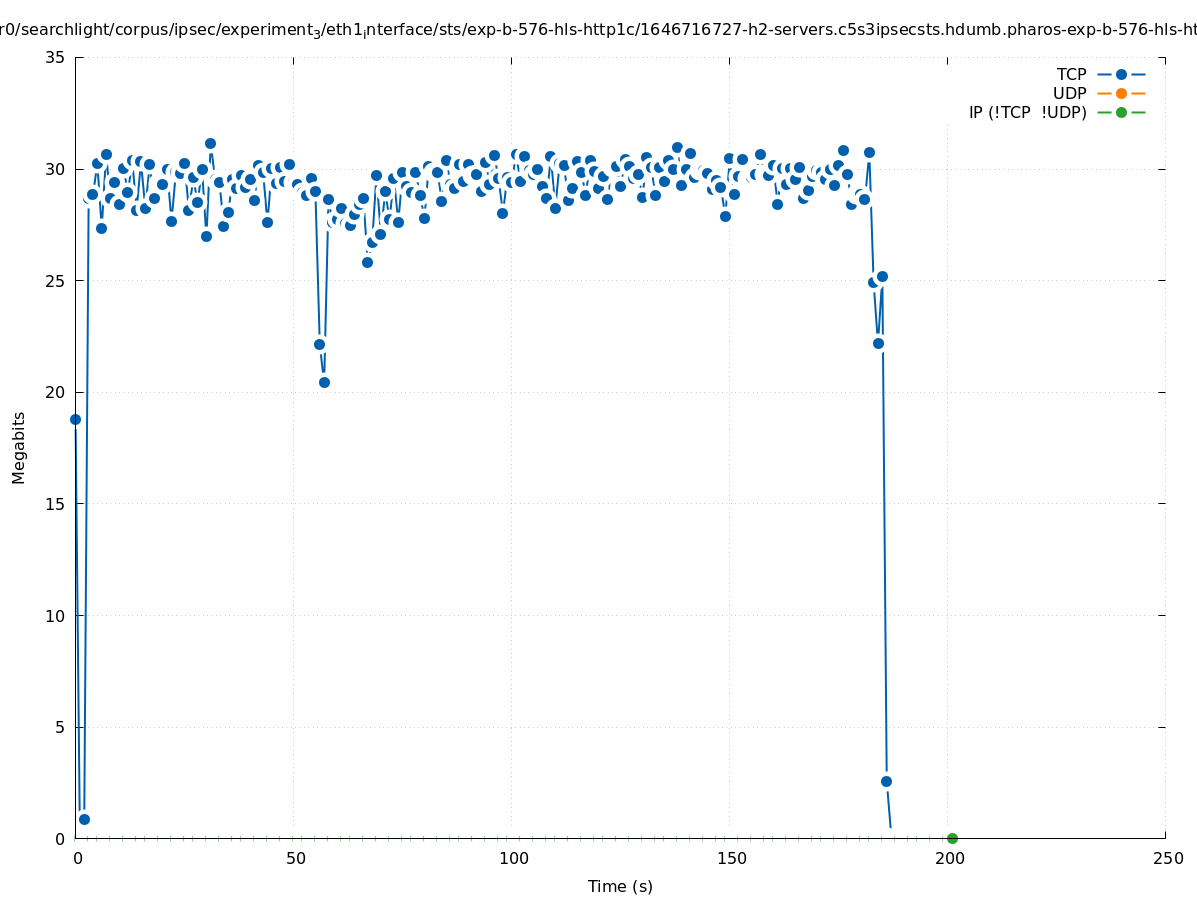This screenshot has width=1197, height=900.
Task: Click the orange UDP legend marker
Action: [x=1121, y=93]
